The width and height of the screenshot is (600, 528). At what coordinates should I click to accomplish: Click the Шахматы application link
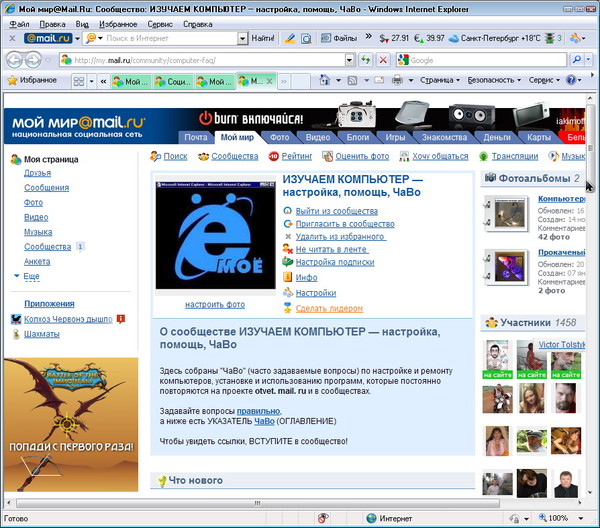tap(42, 334)
